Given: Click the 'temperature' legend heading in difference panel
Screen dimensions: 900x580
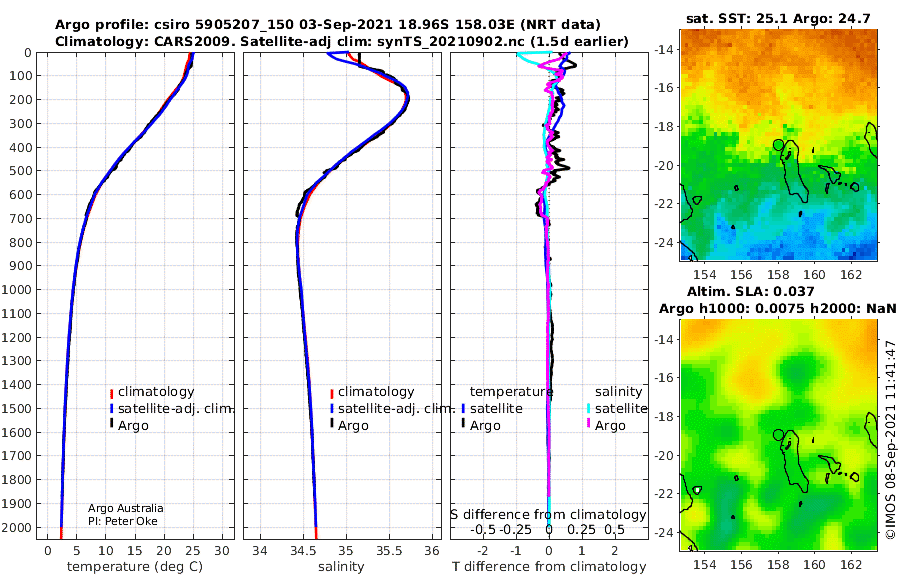Looking at the screenshot, I should tap(511, 392).
